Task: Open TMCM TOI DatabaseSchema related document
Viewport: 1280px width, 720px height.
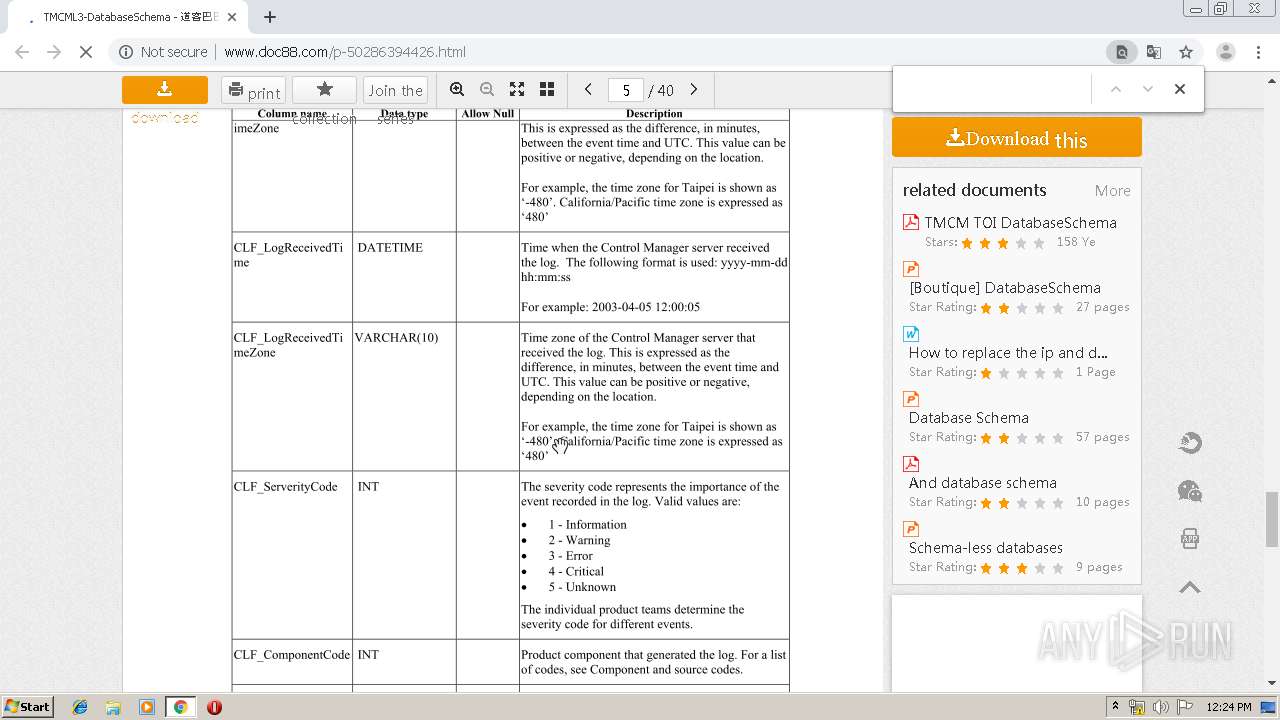Action: coord(1020,223)
